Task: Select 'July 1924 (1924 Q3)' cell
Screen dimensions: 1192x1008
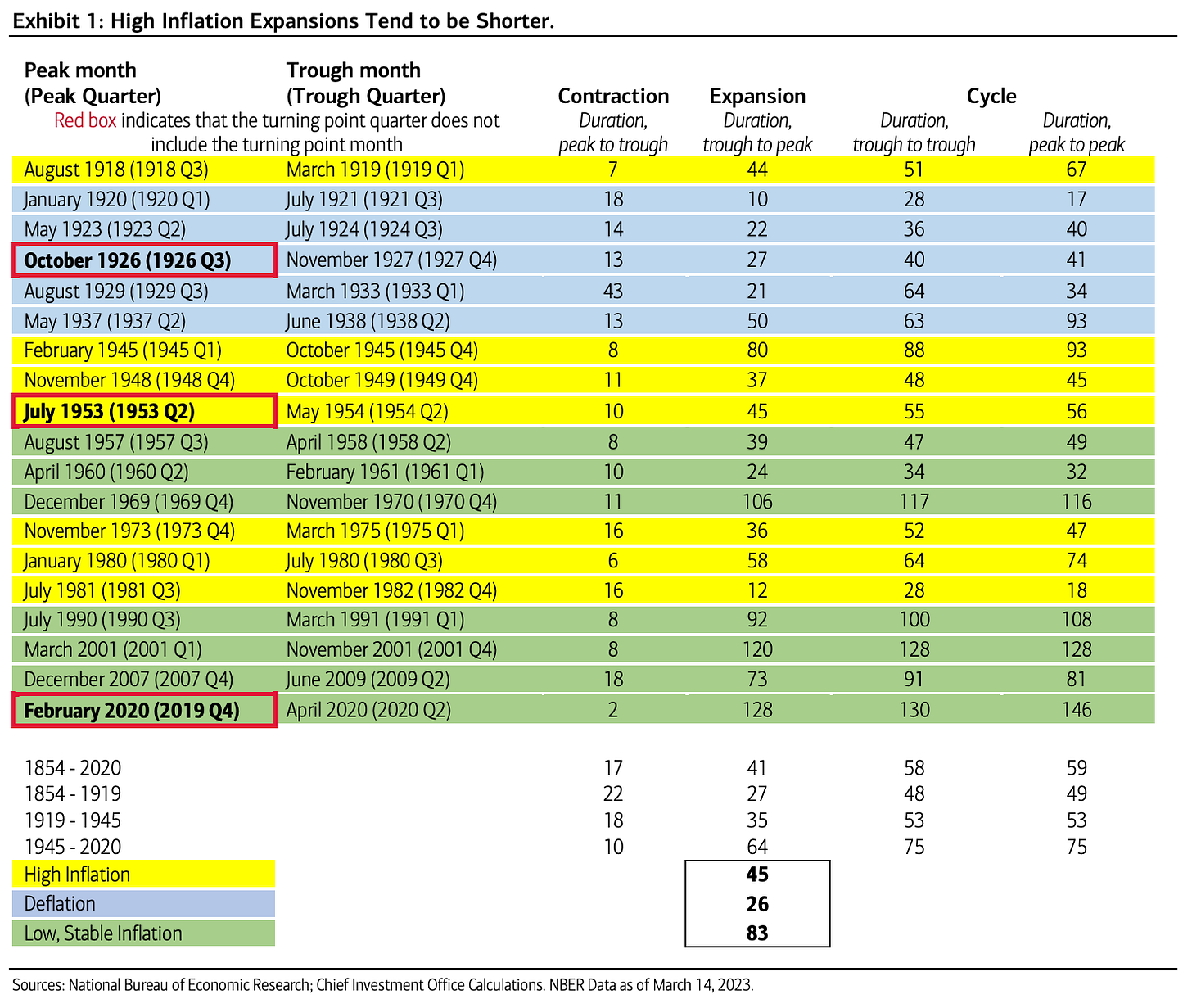Action: coord(364,228)
